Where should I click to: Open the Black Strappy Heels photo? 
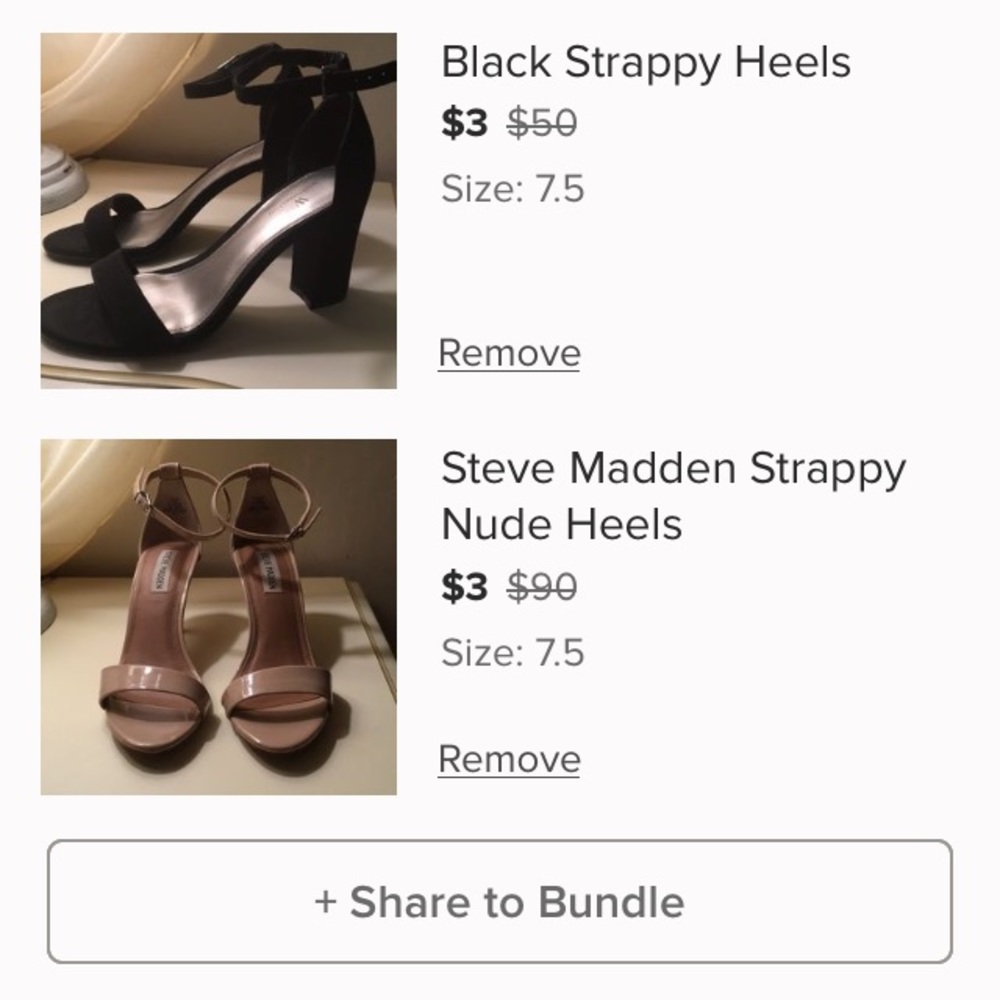point(218,210)
